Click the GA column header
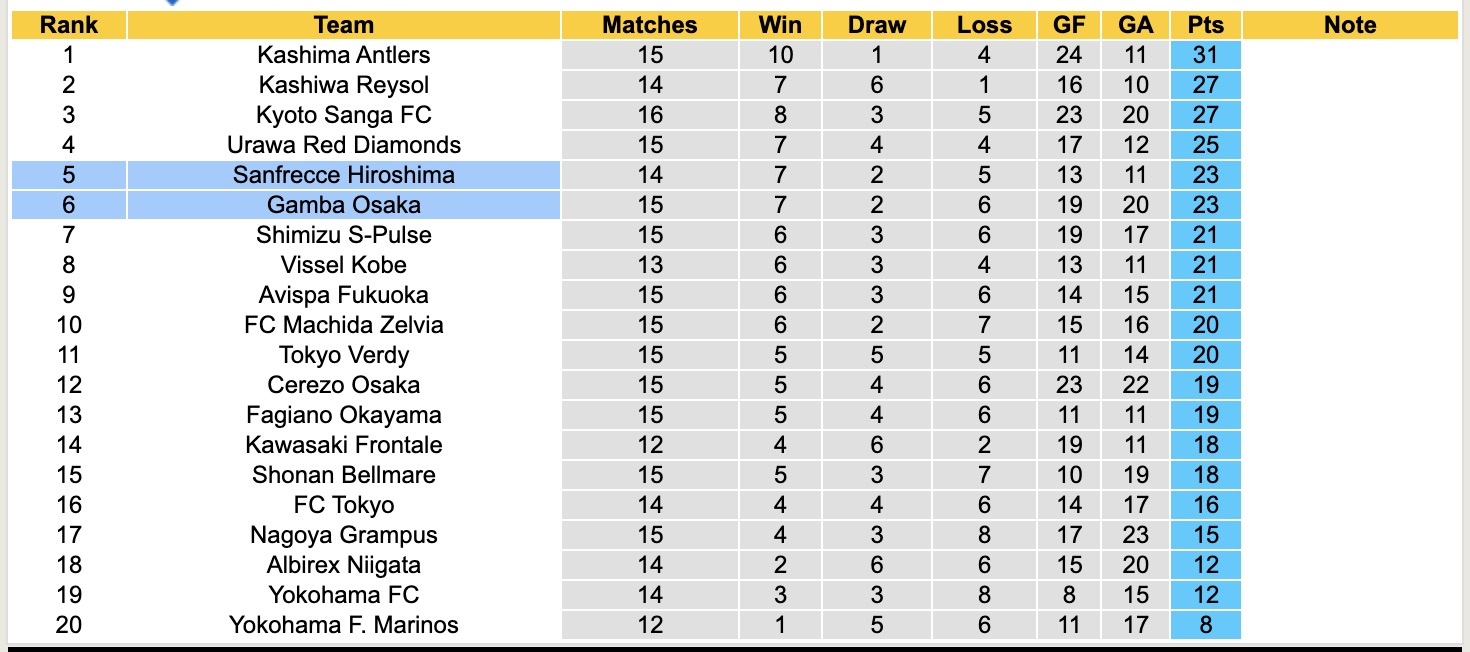Viewport: 1470px width, 652px height. tap(1135, 25)
